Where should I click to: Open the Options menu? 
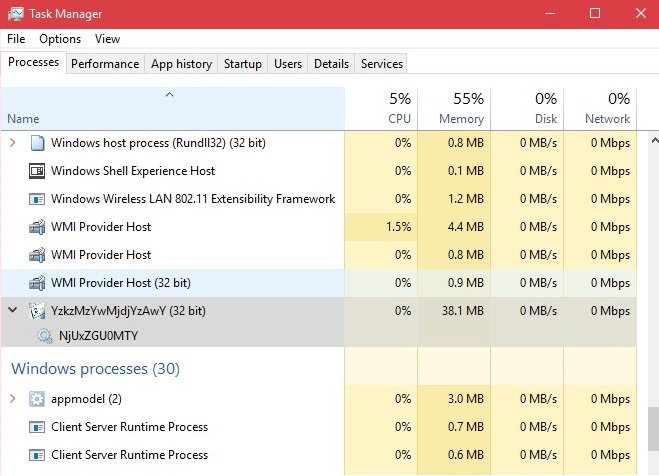tap(60, 39)
